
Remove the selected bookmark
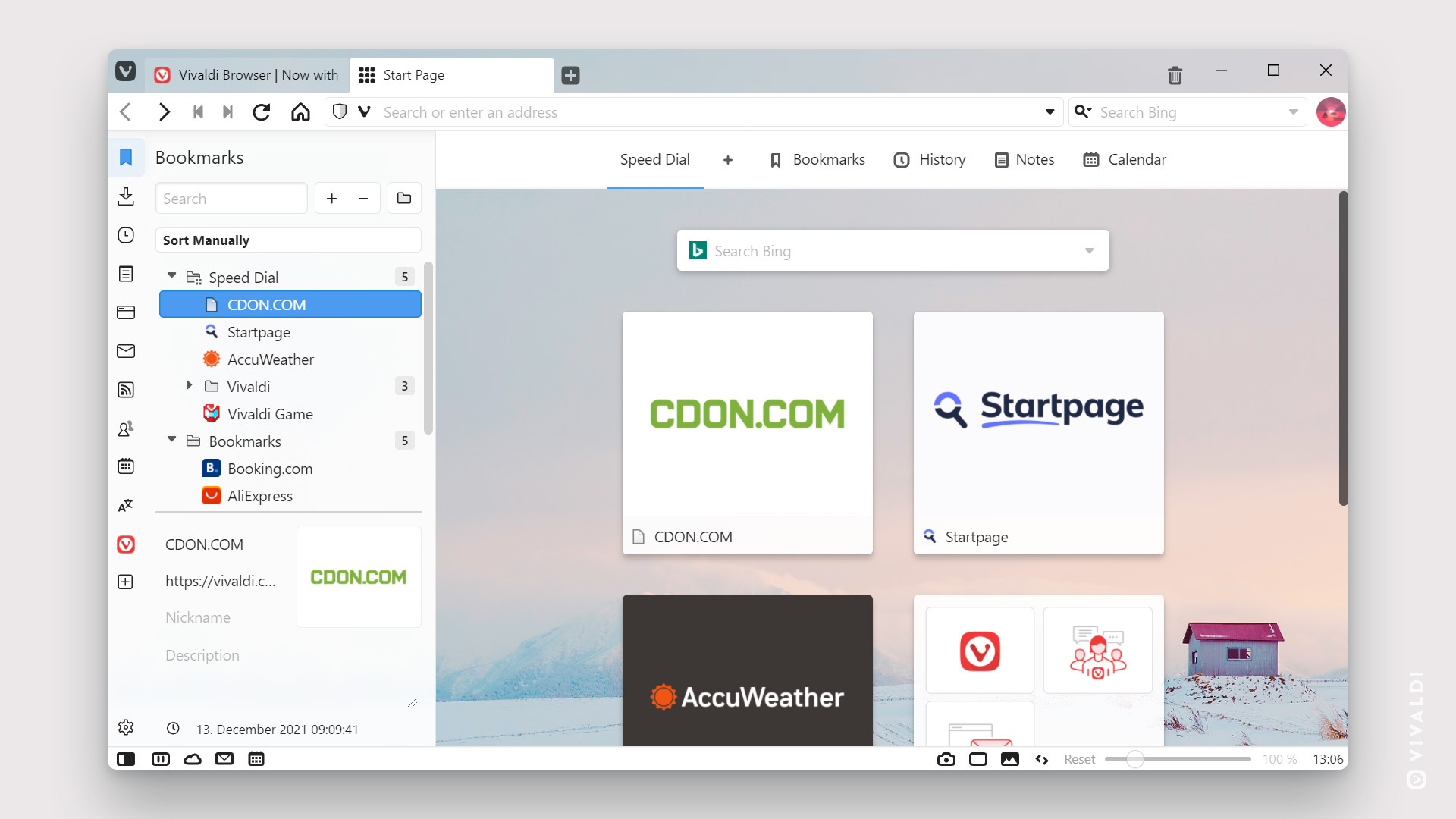(x=363, y=199)
